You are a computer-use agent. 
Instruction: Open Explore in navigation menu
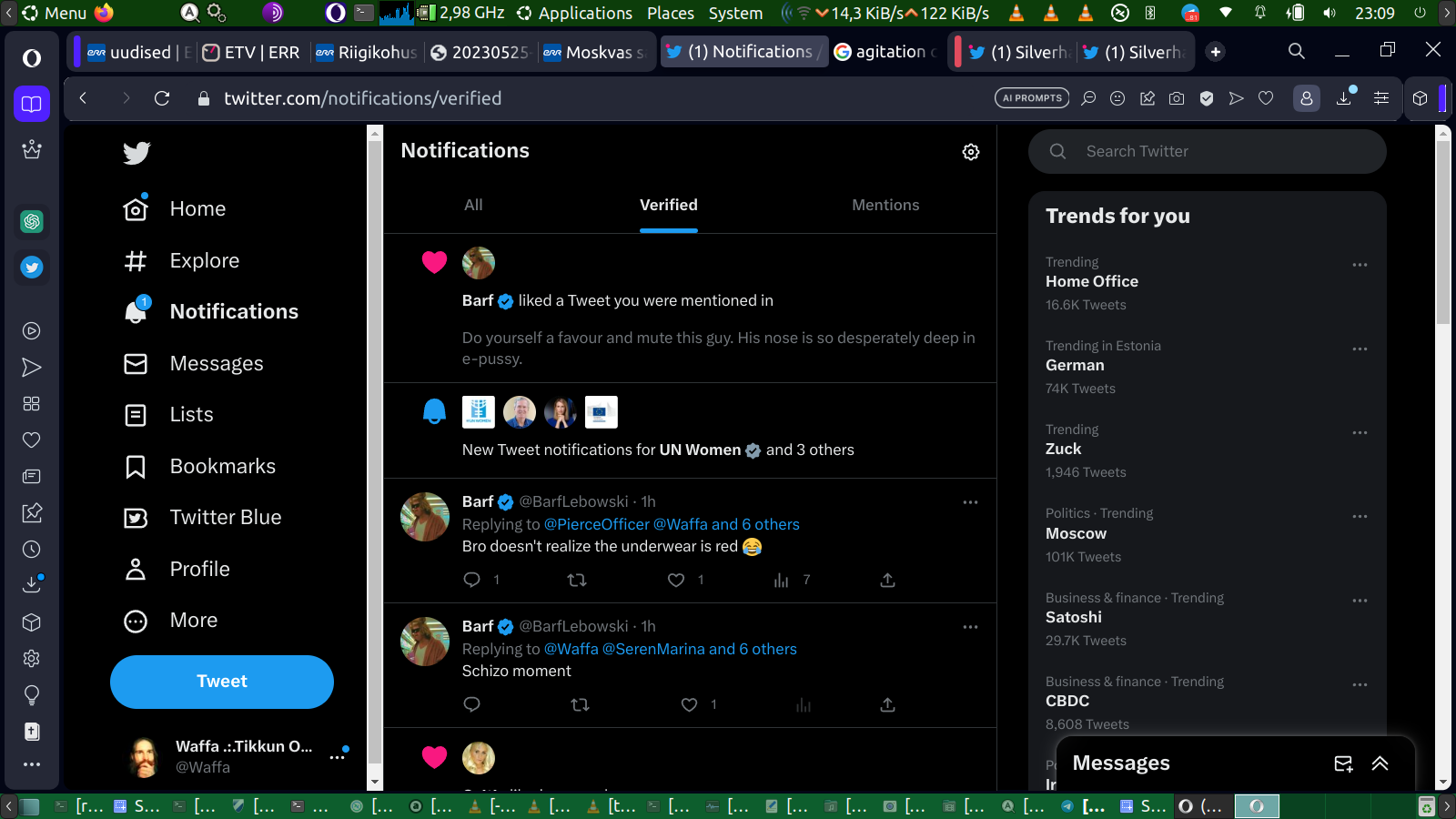[182, 261]
